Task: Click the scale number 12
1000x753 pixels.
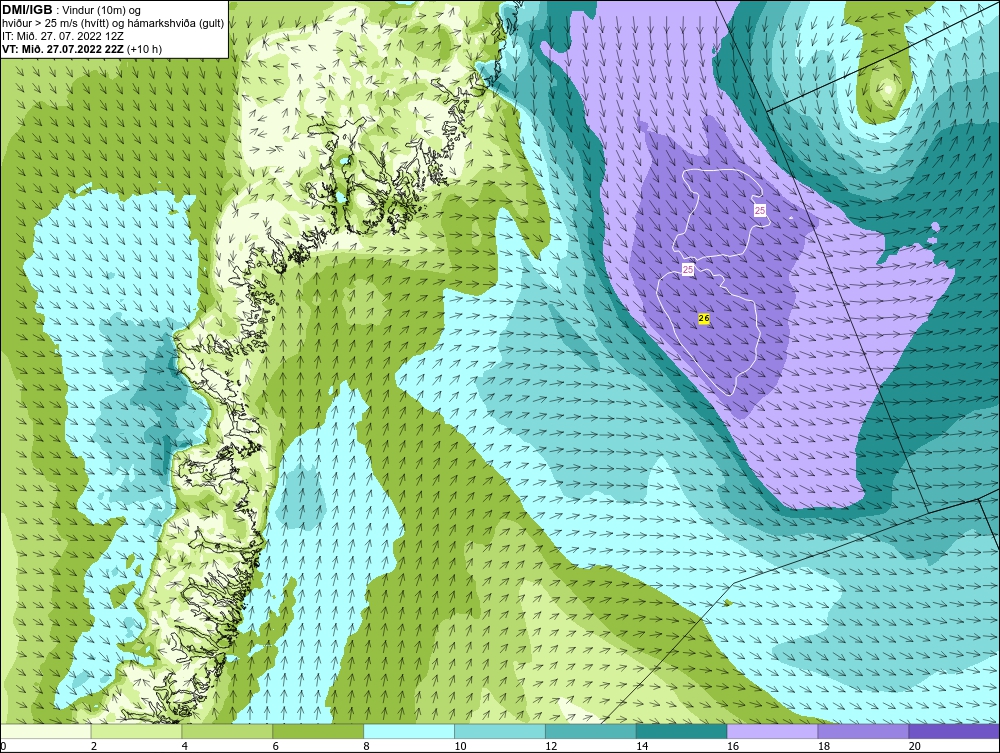Action: pyautogui.click(x=551, y=746)
